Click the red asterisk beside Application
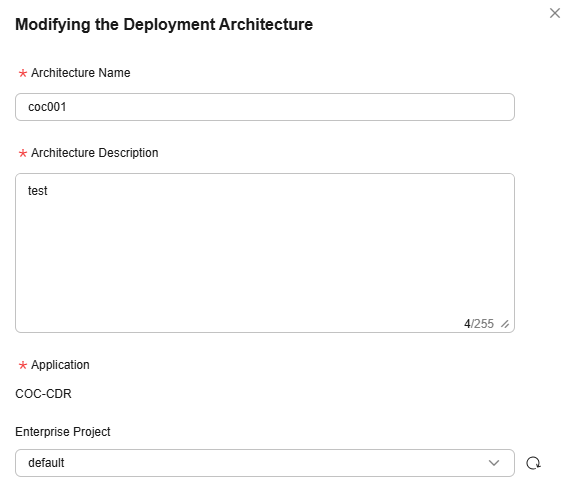Screen dimensions: 570x498 click(23, 365)
